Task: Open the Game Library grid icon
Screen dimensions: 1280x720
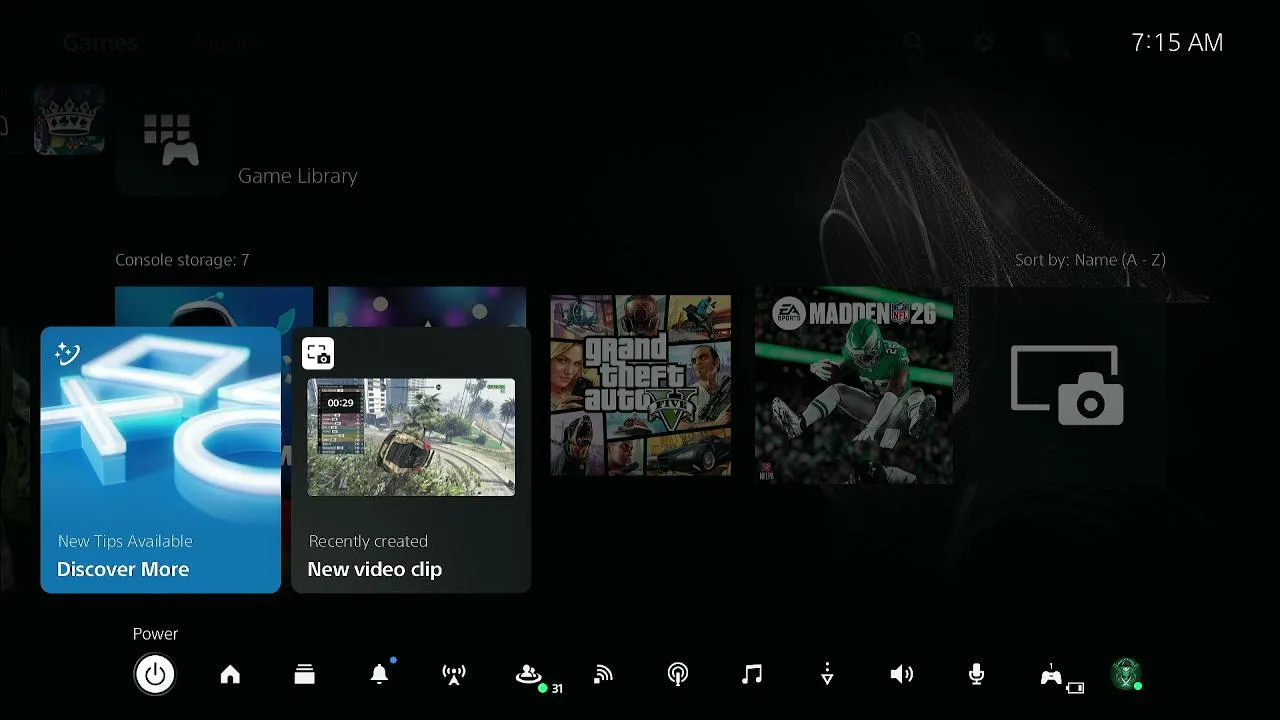Action: pos(171,140)
